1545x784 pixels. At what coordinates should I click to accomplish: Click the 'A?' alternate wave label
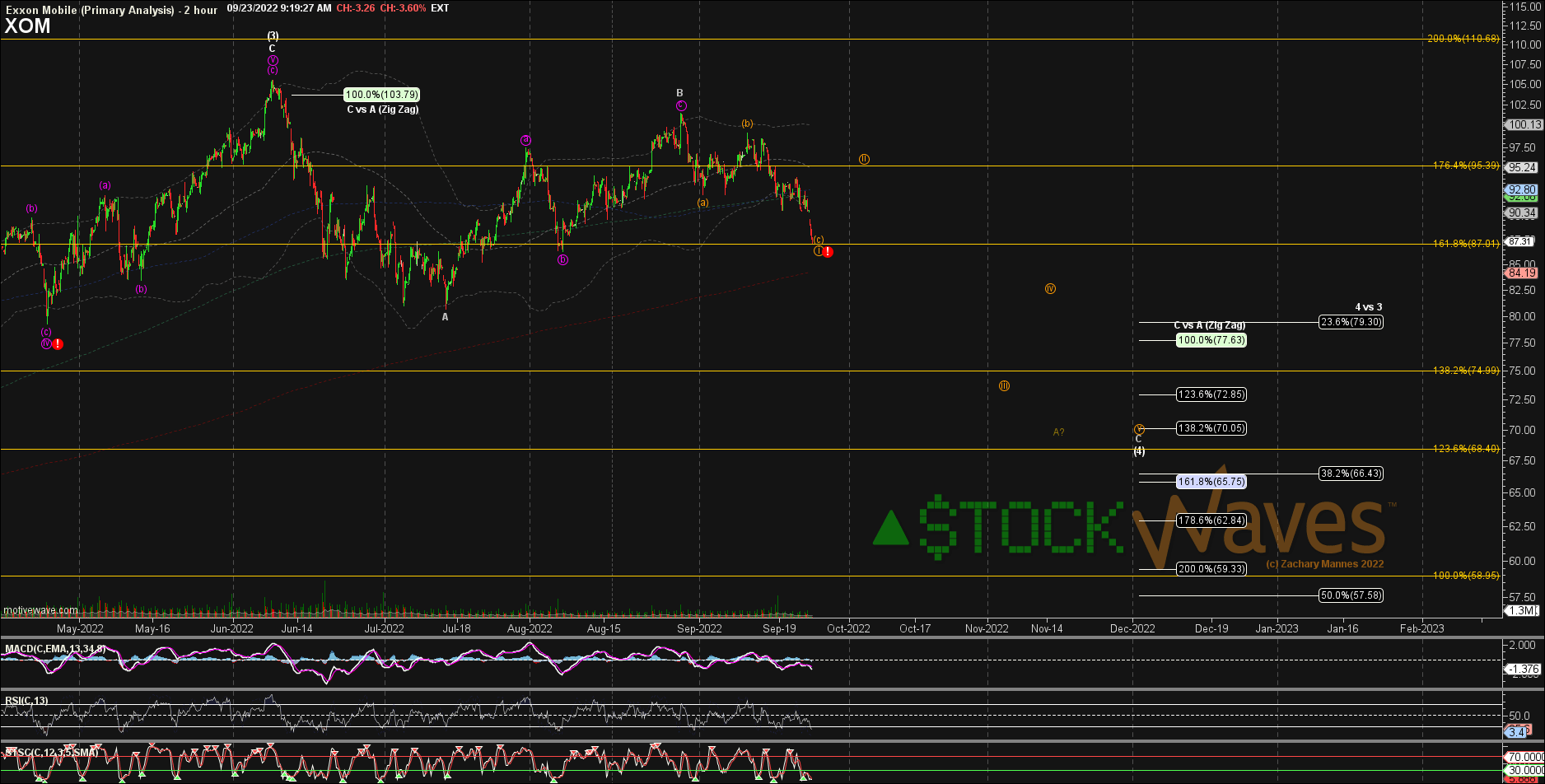click(x=1058, y=432)
